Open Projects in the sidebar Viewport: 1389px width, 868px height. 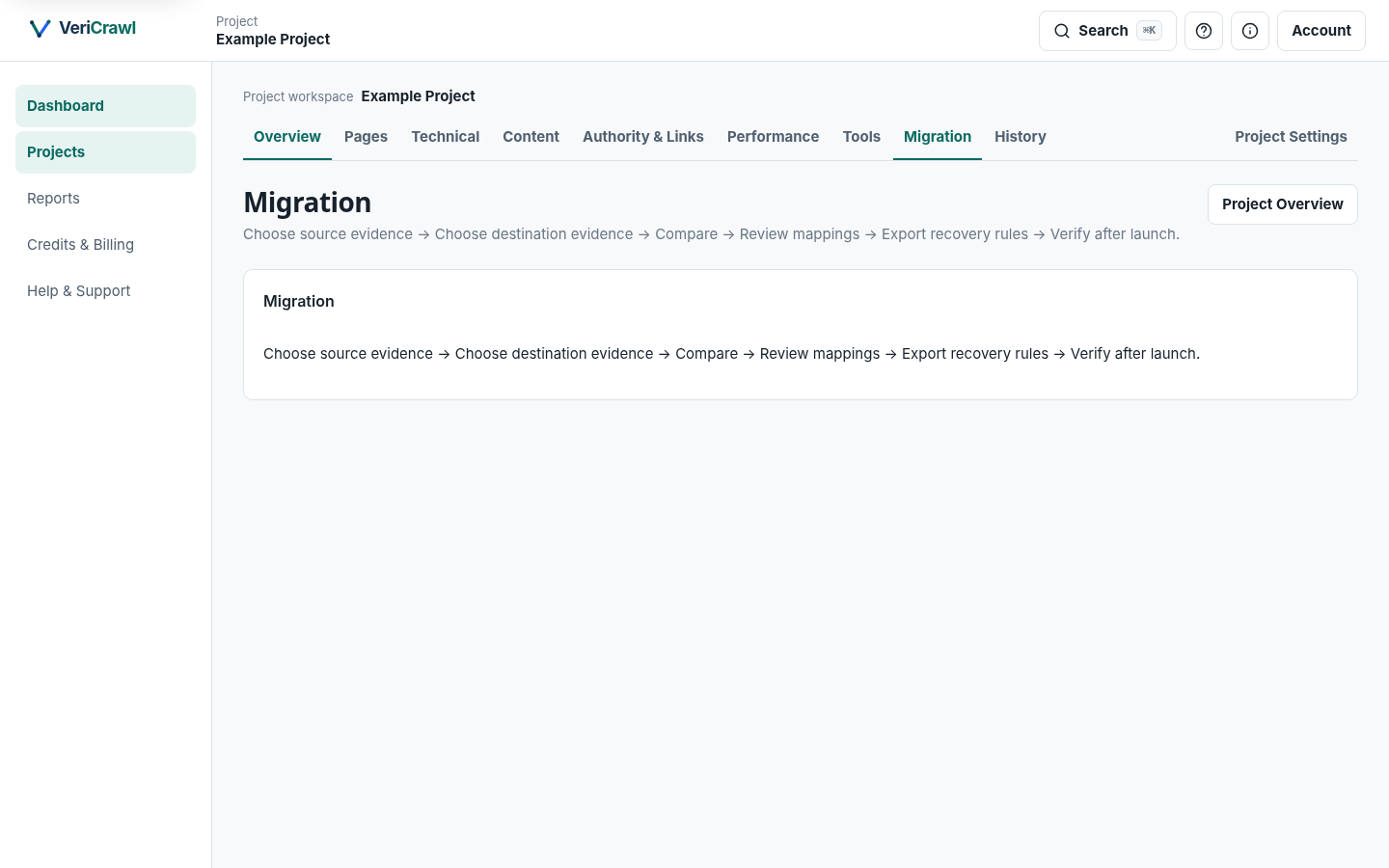[105, 152]
